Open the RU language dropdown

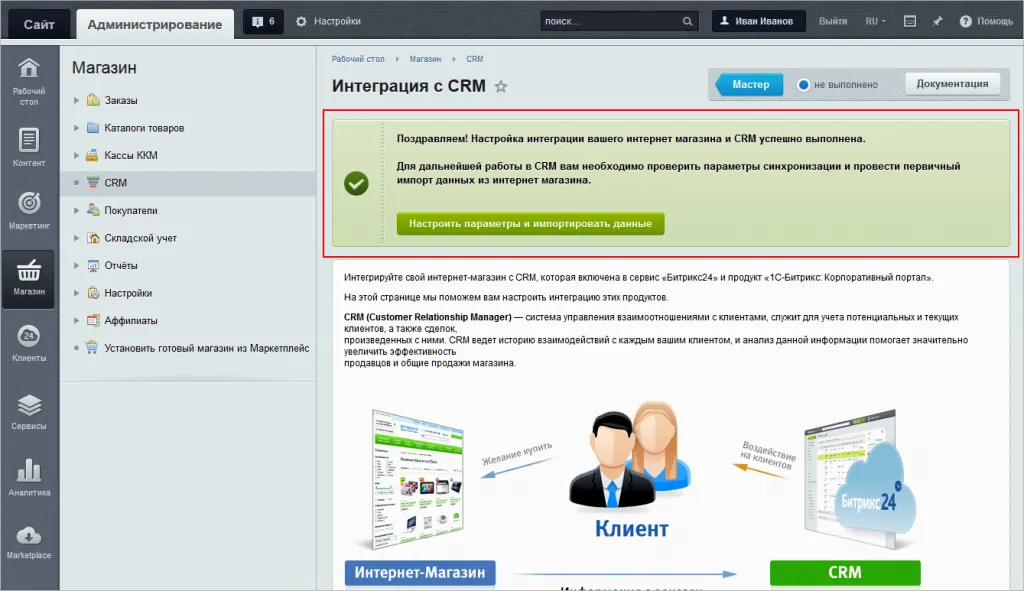point(876,21)
